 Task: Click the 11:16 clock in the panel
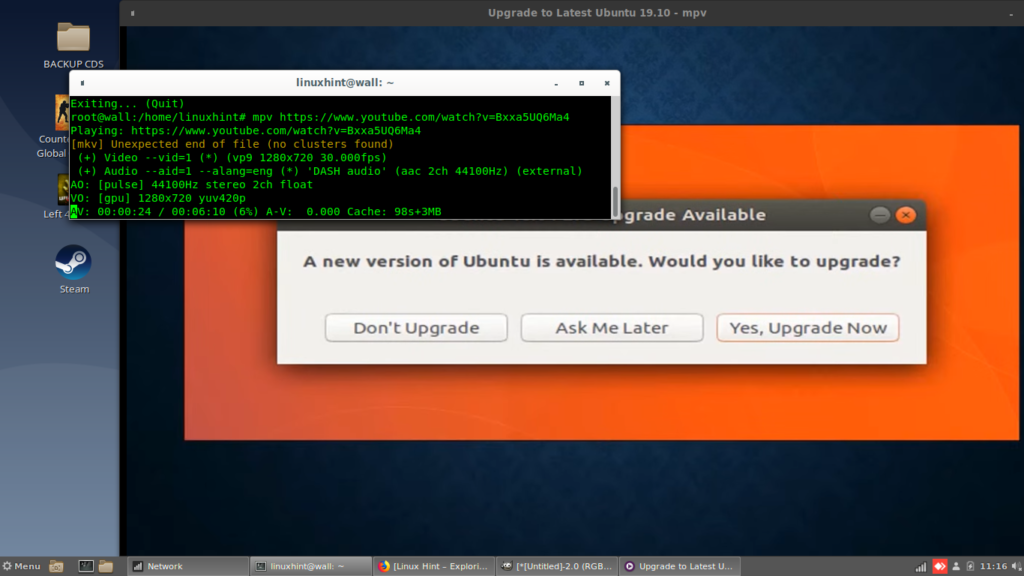[x=993, y=566]
